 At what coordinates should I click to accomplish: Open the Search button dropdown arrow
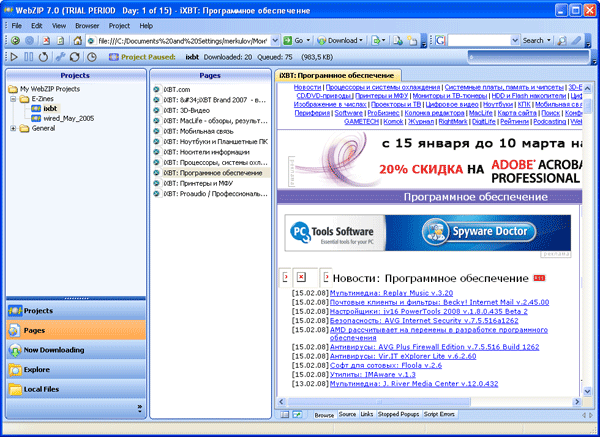(x=549, y=41)
